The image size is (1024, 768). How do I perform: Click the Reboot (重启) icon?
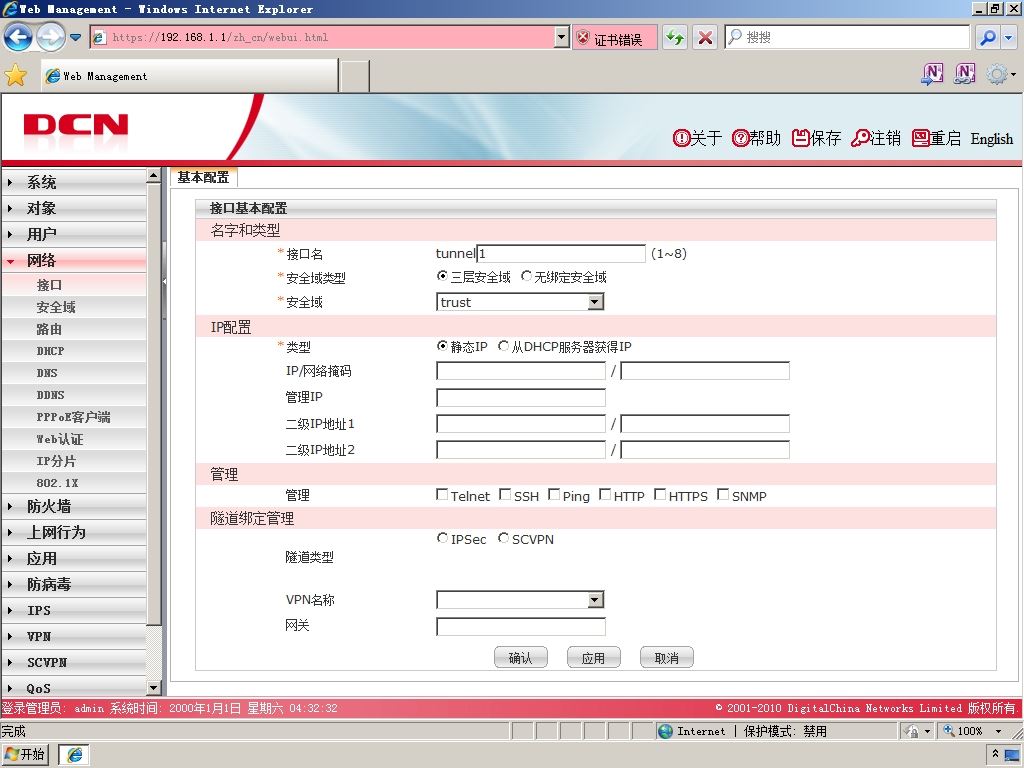921,138
